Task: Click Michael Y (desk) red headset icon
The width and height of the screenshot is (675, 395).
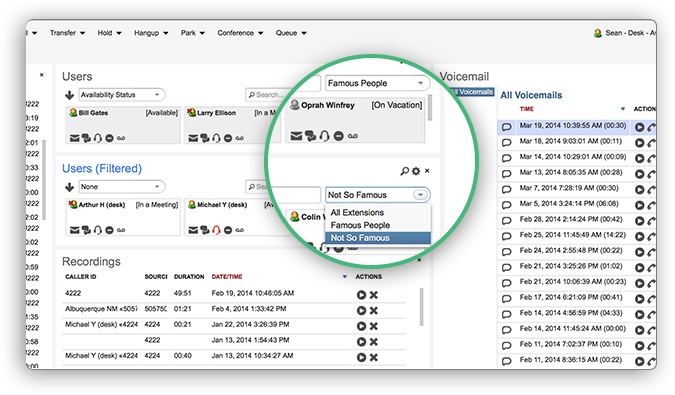Action: (x=216, y=230)
